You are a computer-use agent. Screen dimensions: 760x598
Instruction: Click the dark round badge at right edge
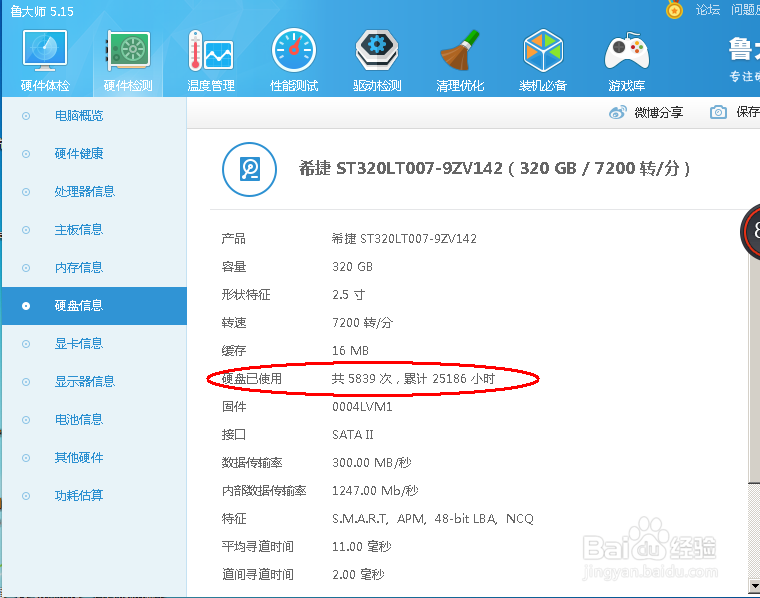751,232
